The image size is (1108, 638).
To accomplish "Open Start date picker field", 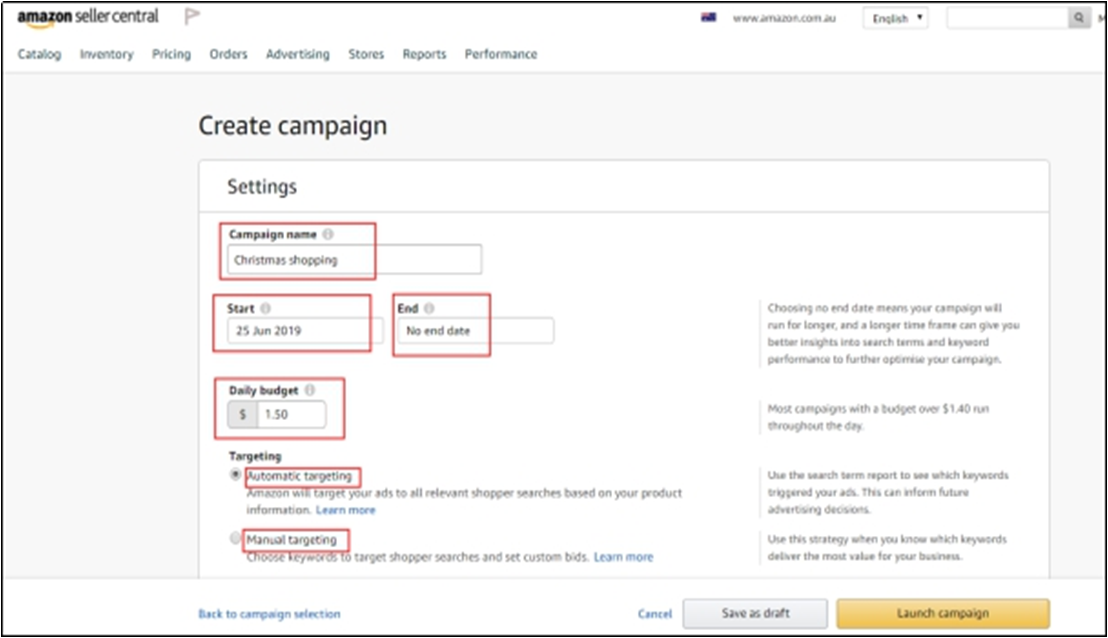I will pos(304,331).
